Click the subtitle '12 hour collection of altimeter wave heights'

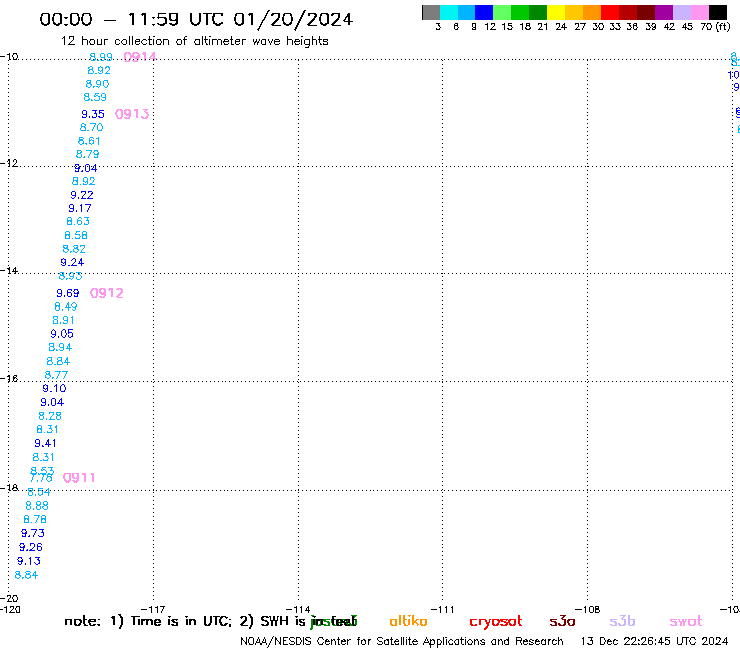(194, 41)
